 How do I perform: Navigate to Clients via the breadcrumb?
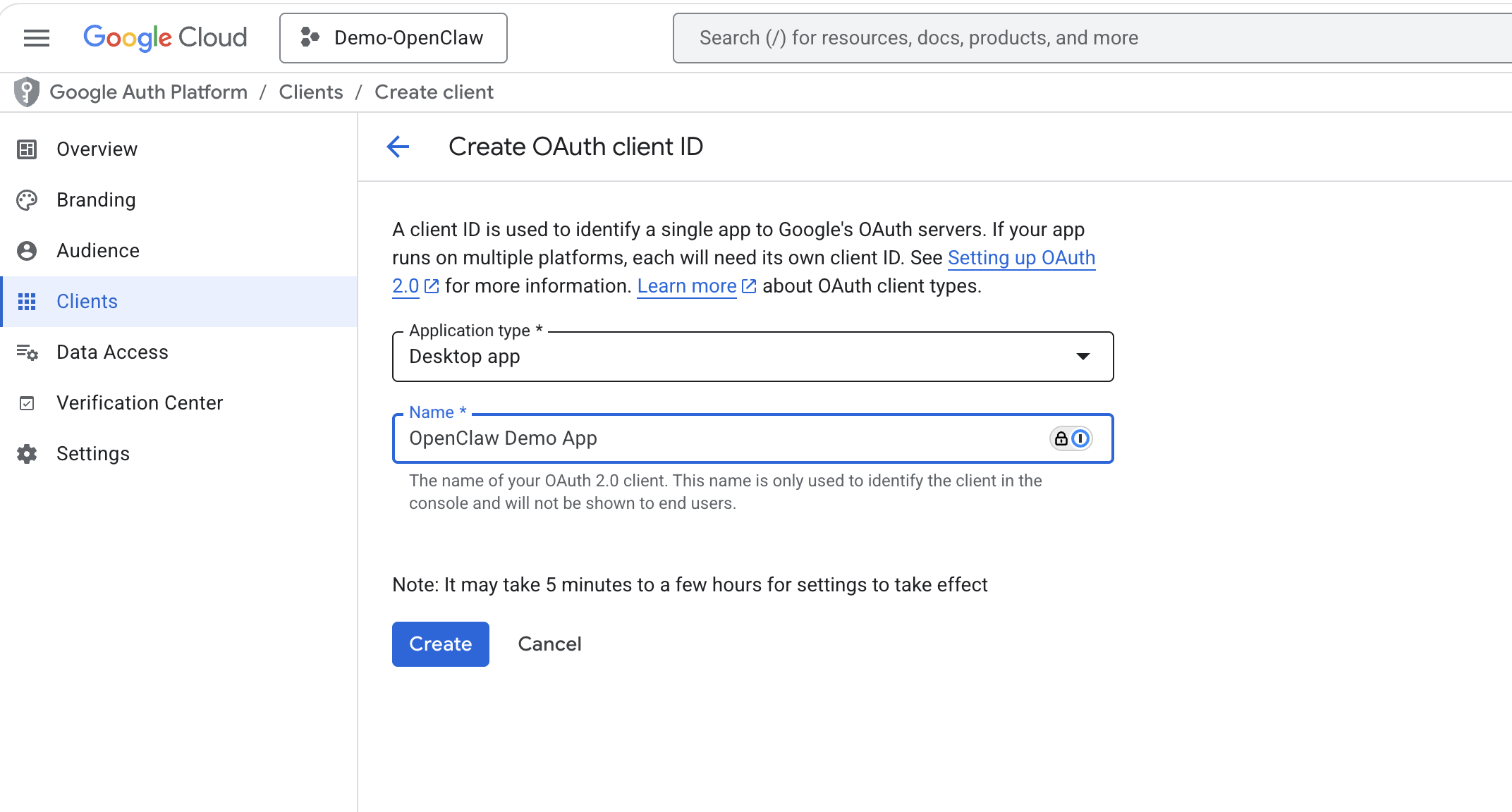pyautogui.click(x=310, y=92)
